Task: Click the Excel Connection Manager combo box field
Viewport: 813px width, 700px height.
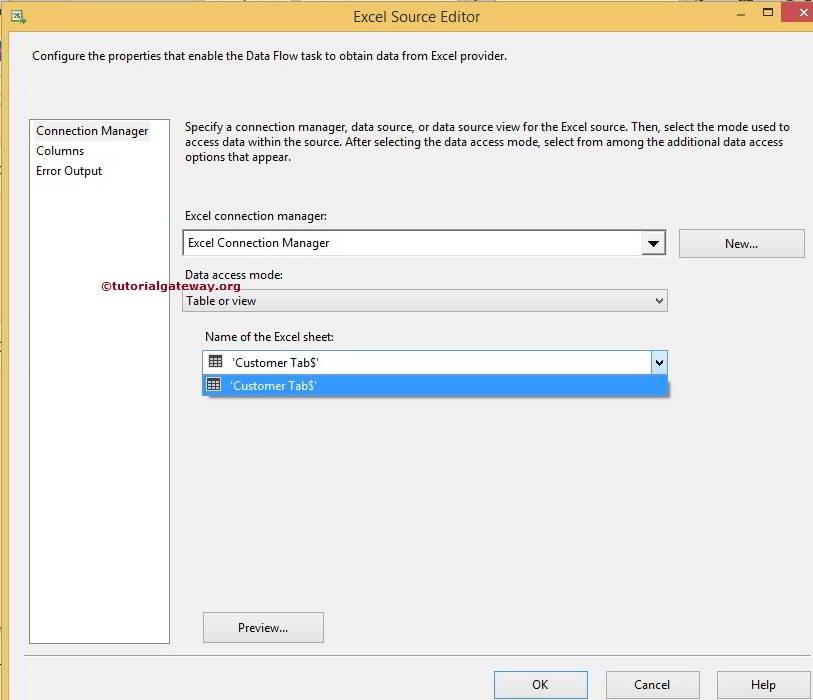Action: click(x=412, y=243)
